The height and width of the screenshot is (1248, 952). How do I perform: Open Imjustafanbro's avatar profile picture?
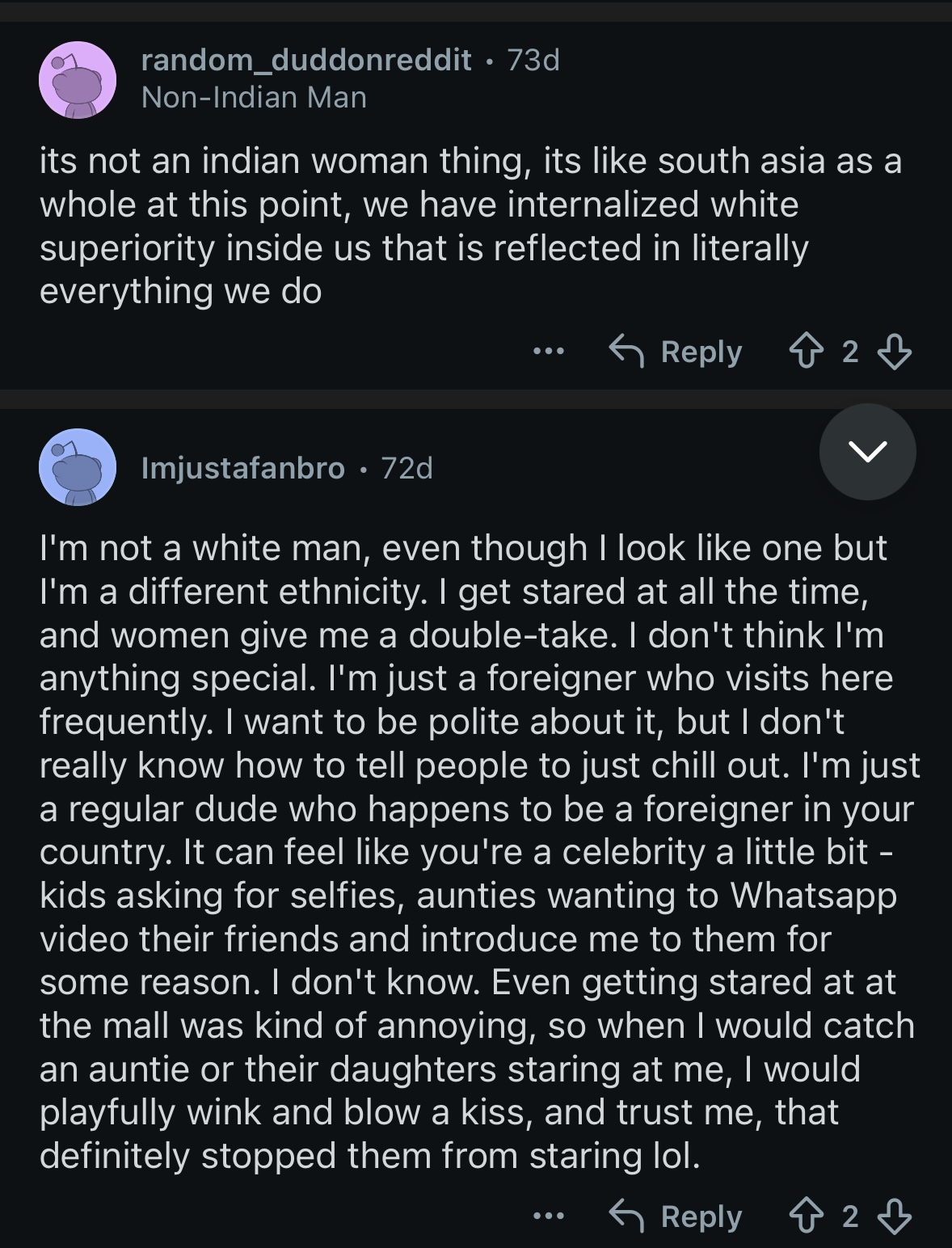tap(78, 467)
